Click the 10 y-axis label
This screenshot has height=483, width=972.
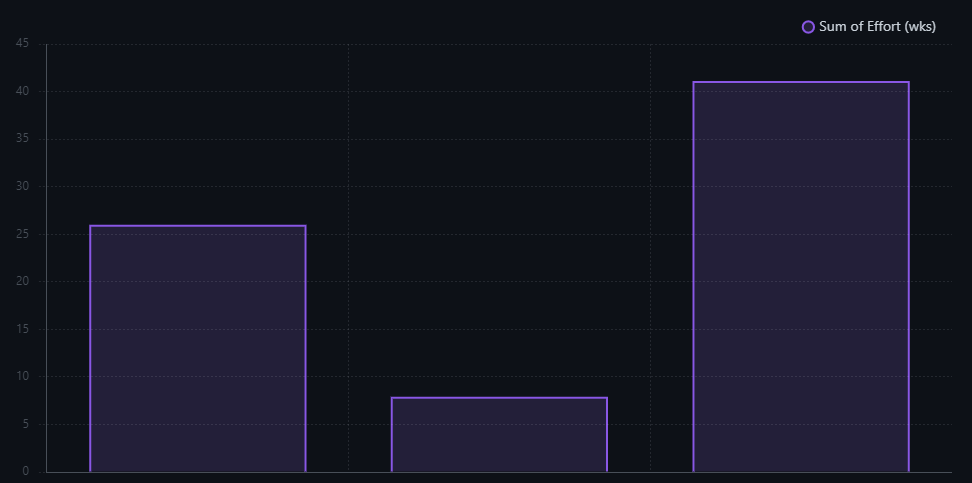pyautogui.click(x=22, y=376)
